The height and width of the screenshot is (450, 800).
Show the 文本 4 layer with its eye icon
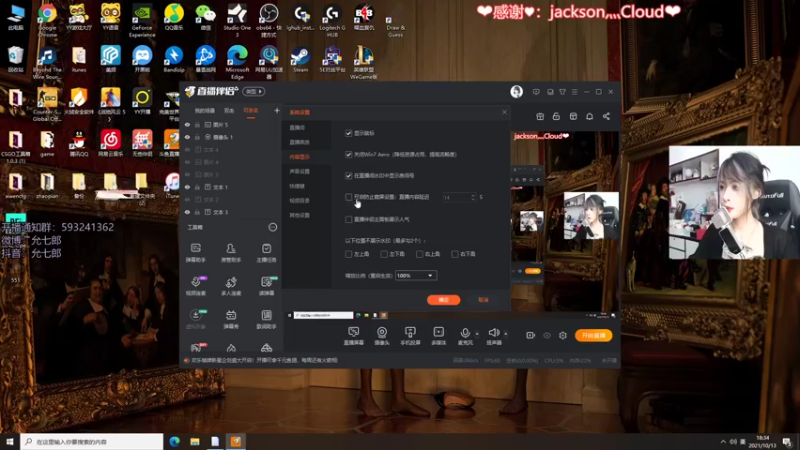(x=187, y=149)
